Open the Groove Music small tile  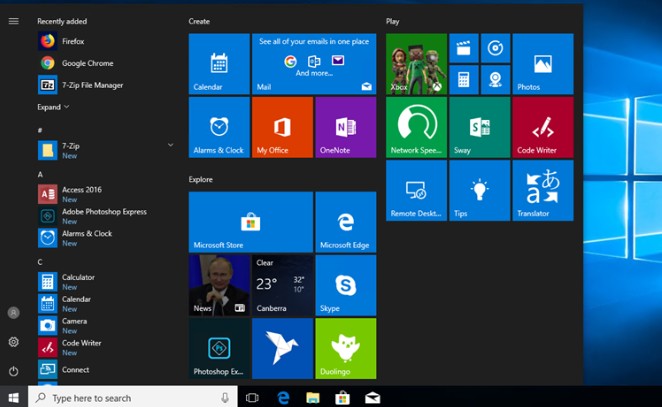pos(495,48)
